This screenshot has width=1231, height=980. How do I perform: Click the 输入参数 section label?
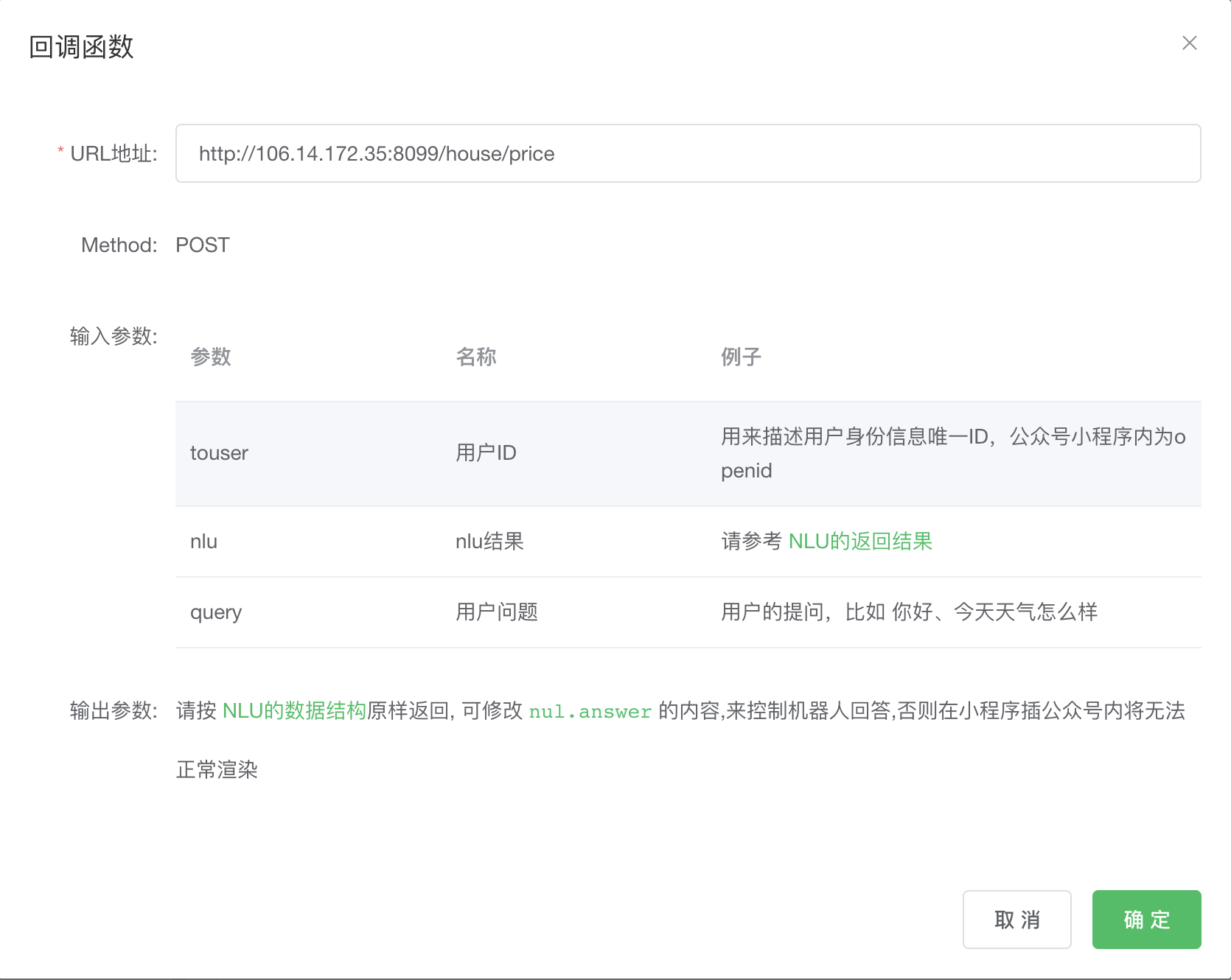[112, 335]
